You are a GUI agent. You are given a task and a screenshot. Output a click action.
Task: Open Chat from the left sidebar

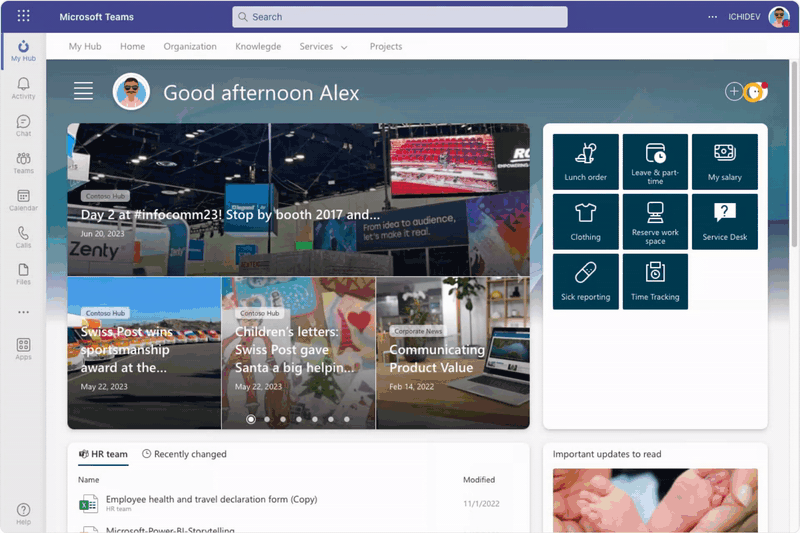point(23,125)
